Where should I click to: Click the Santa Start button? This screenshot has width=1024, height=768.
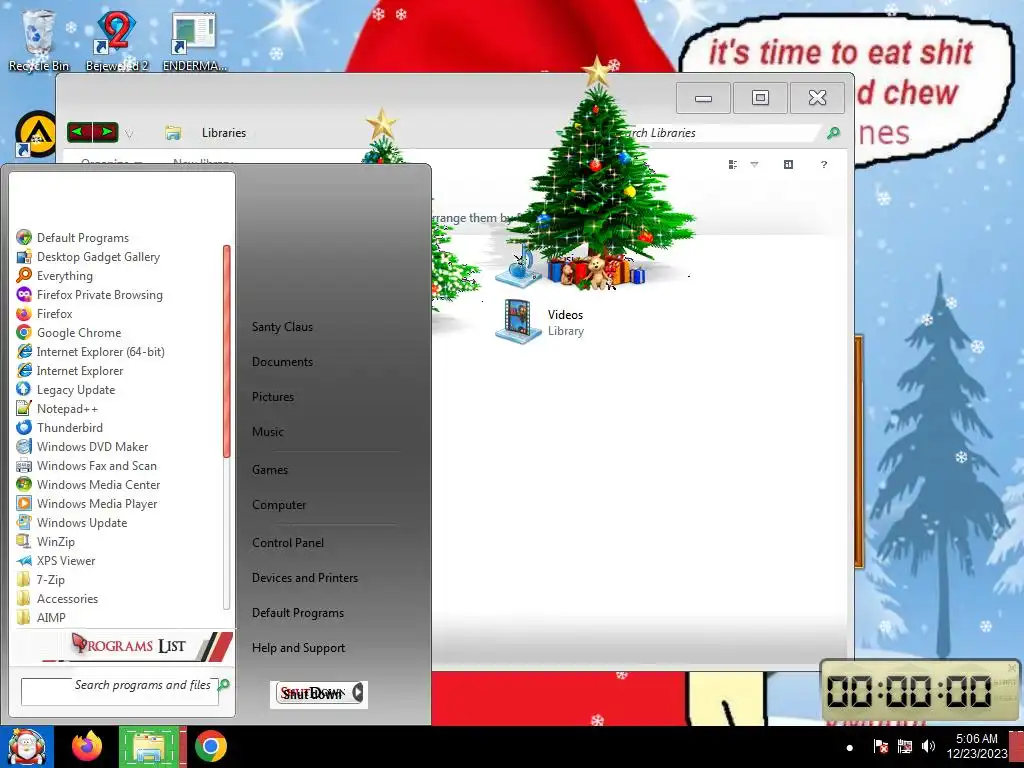(27, 746)
